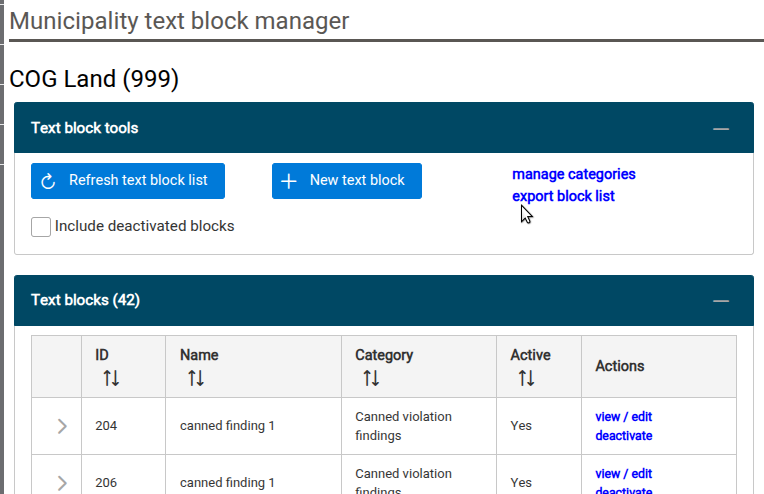This screenshot has height=494, width=764.
Task: Select the Category cell in row 204
Action: [x=419, y=426]
